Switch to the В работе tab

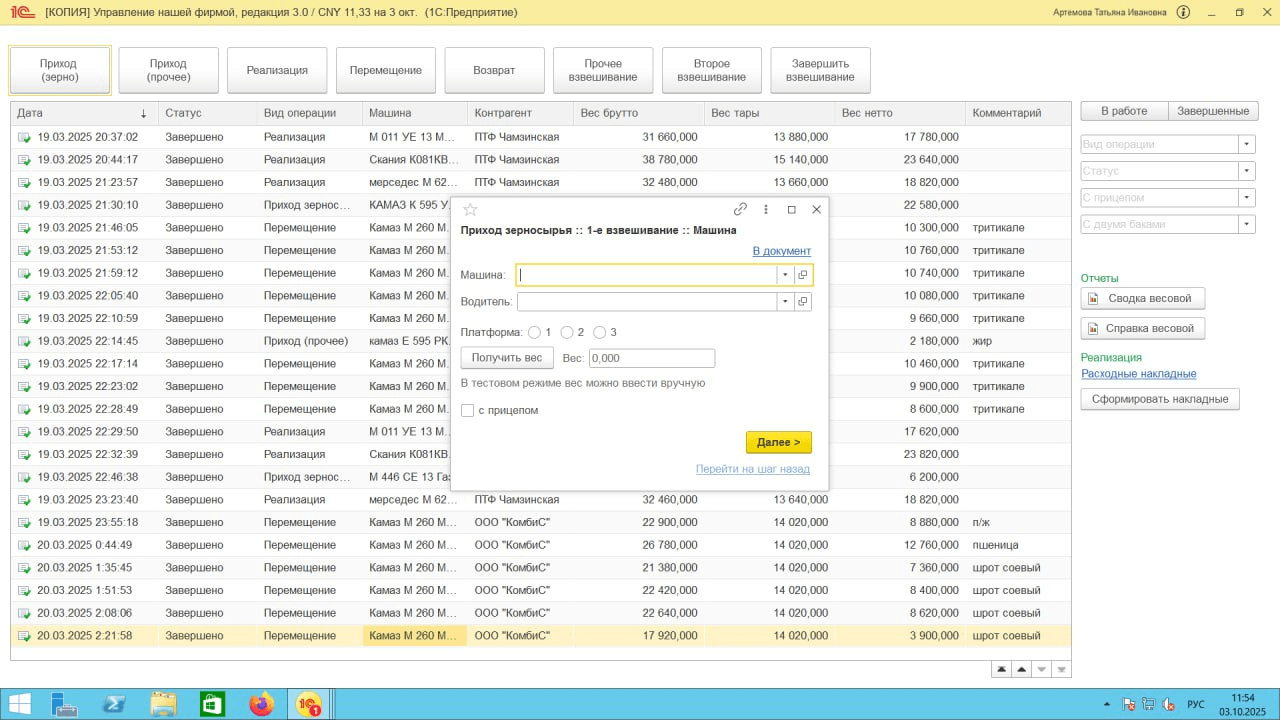(x=1124, y=111)
